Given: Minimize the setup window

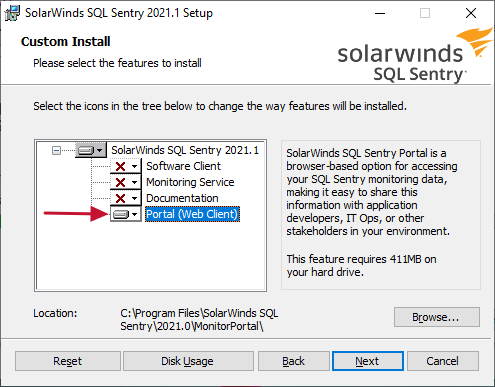Looking at the screenshot, I should (380, 13).
